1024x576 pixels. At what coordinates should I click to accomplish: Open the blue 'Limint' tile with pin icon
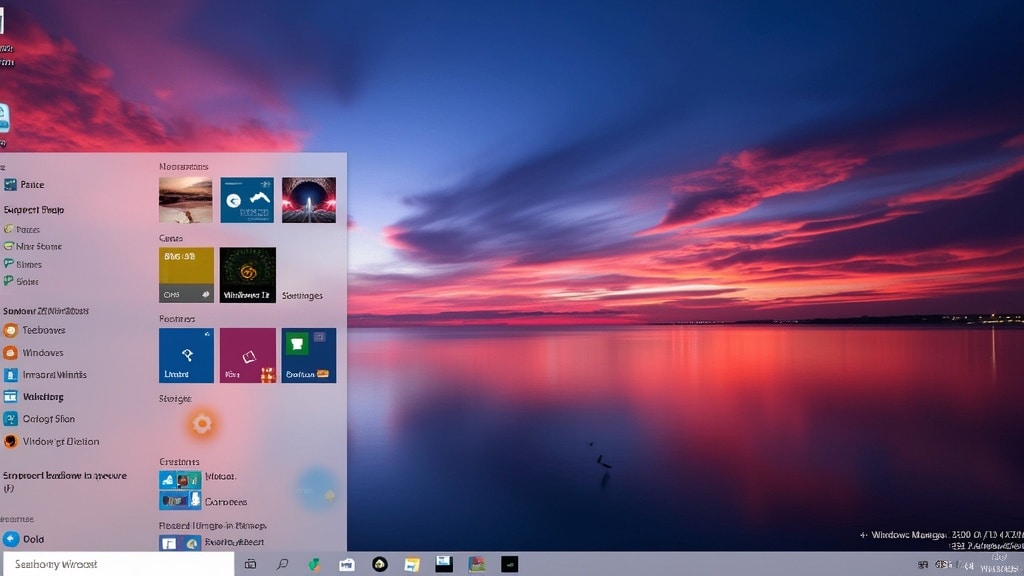[186, 355]
